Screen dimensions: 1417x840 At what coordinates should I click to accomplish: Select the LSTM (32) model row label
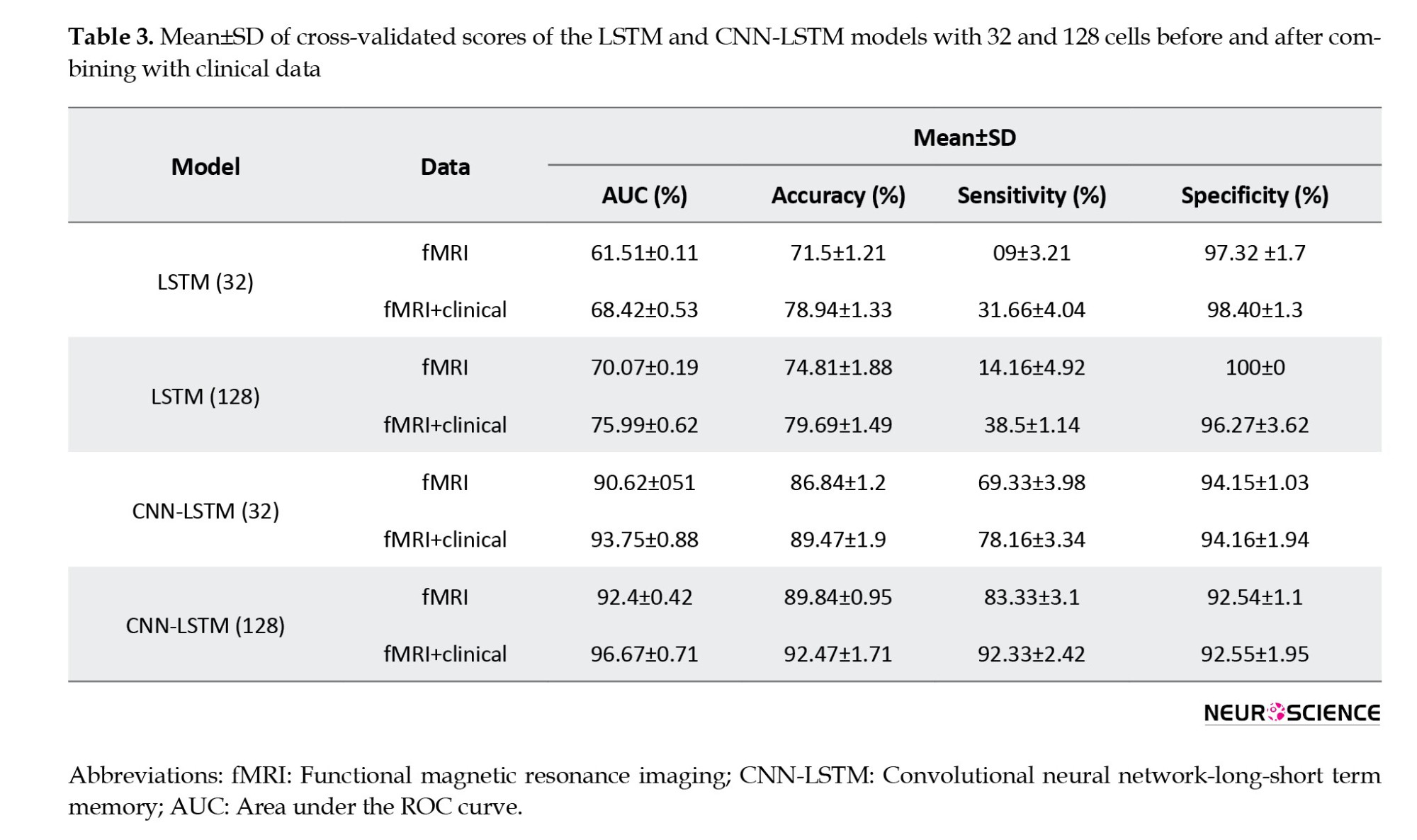tap(205, 282)
